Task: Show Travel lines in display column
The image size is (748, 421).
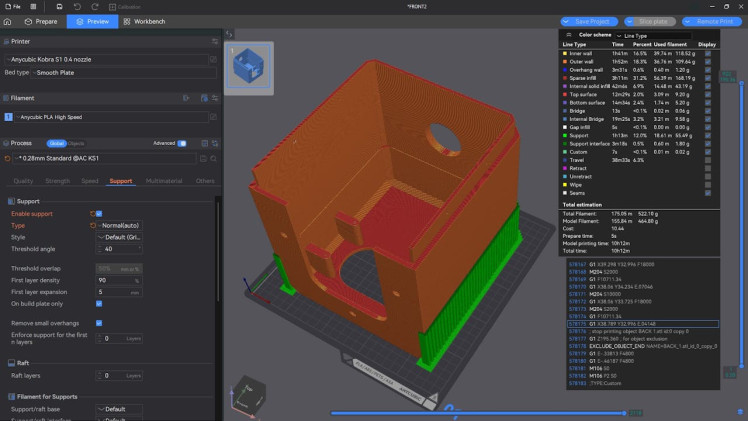Action: (x=708, y=160)
